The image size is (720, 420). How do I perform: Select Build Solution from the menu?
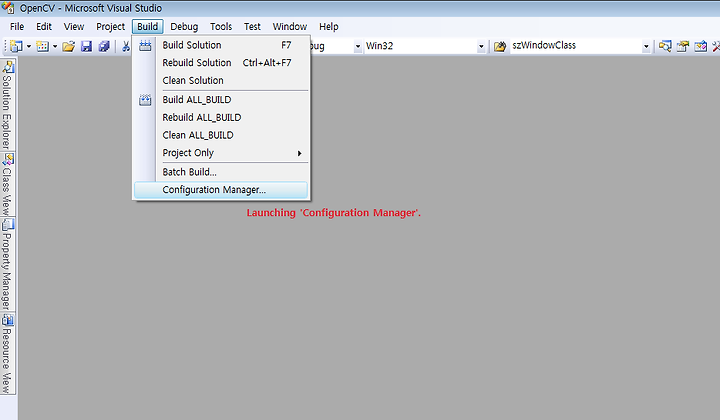click(221, 45)
